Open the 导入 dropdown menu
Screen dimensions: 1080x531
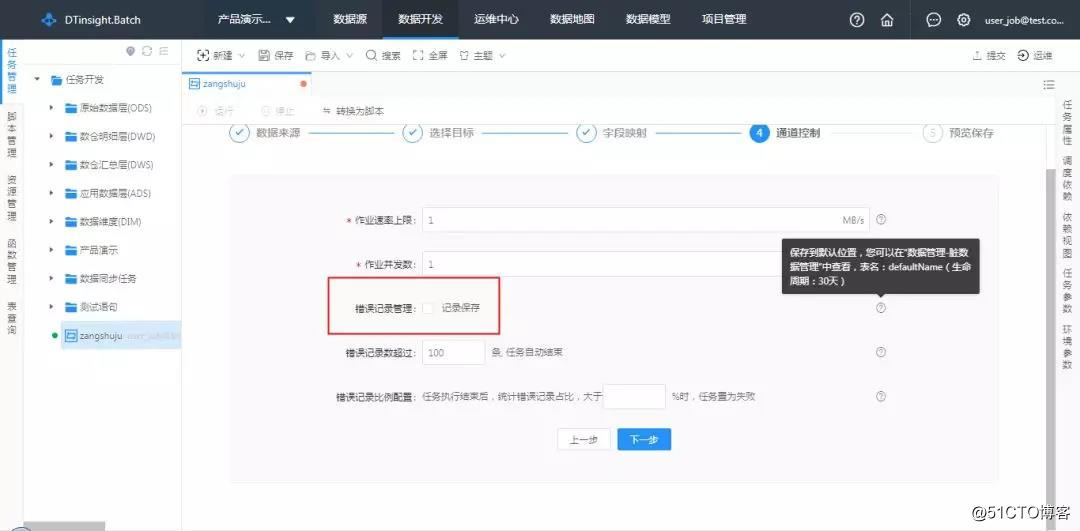click(329, 56)
